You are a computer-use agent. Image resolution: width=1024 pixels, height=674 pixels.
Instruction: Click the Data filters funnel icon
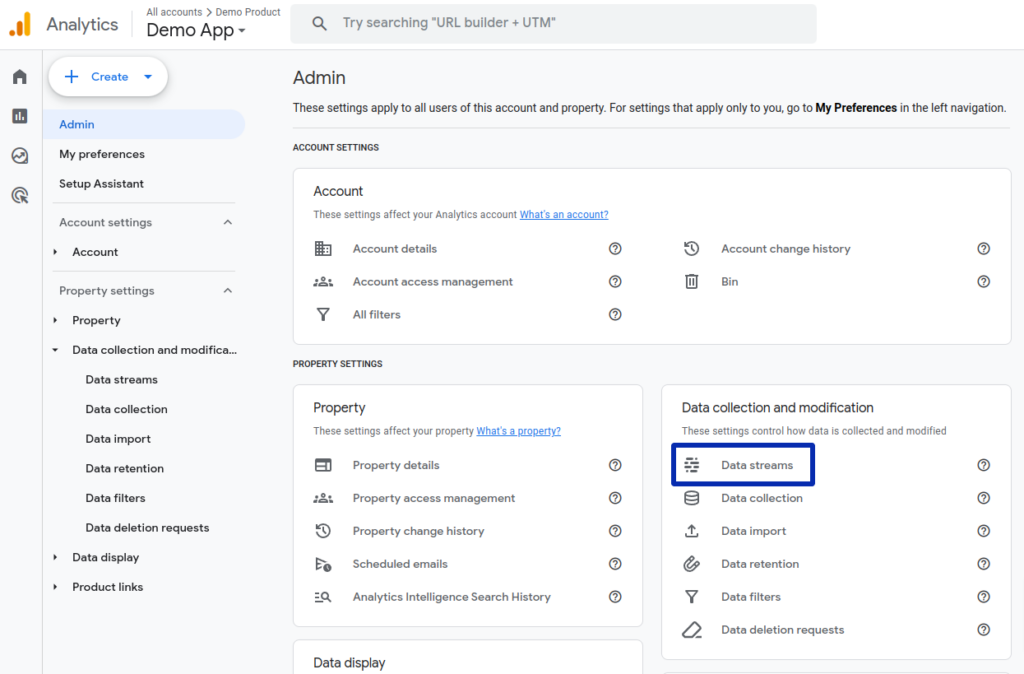point(692,597)
